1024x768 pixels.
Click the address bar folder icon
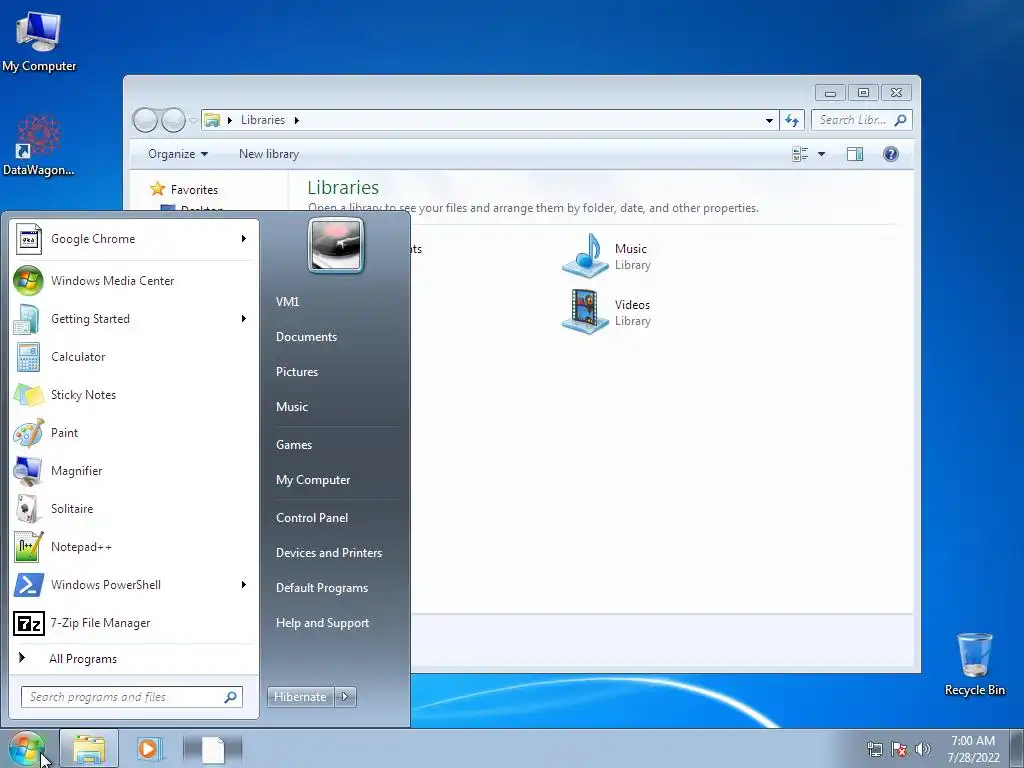(x=212, y=120)
